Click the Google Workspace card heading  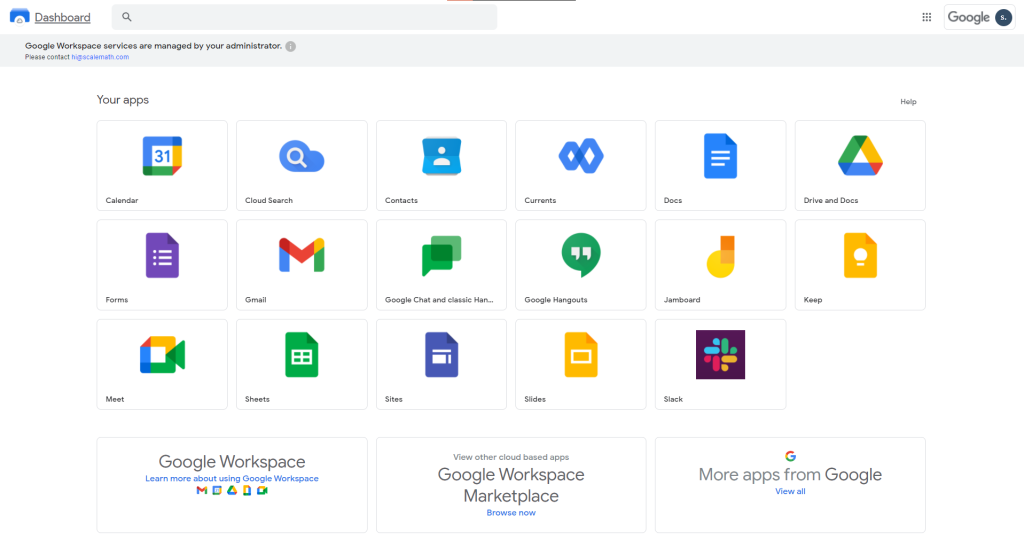[x=232, y=461]
